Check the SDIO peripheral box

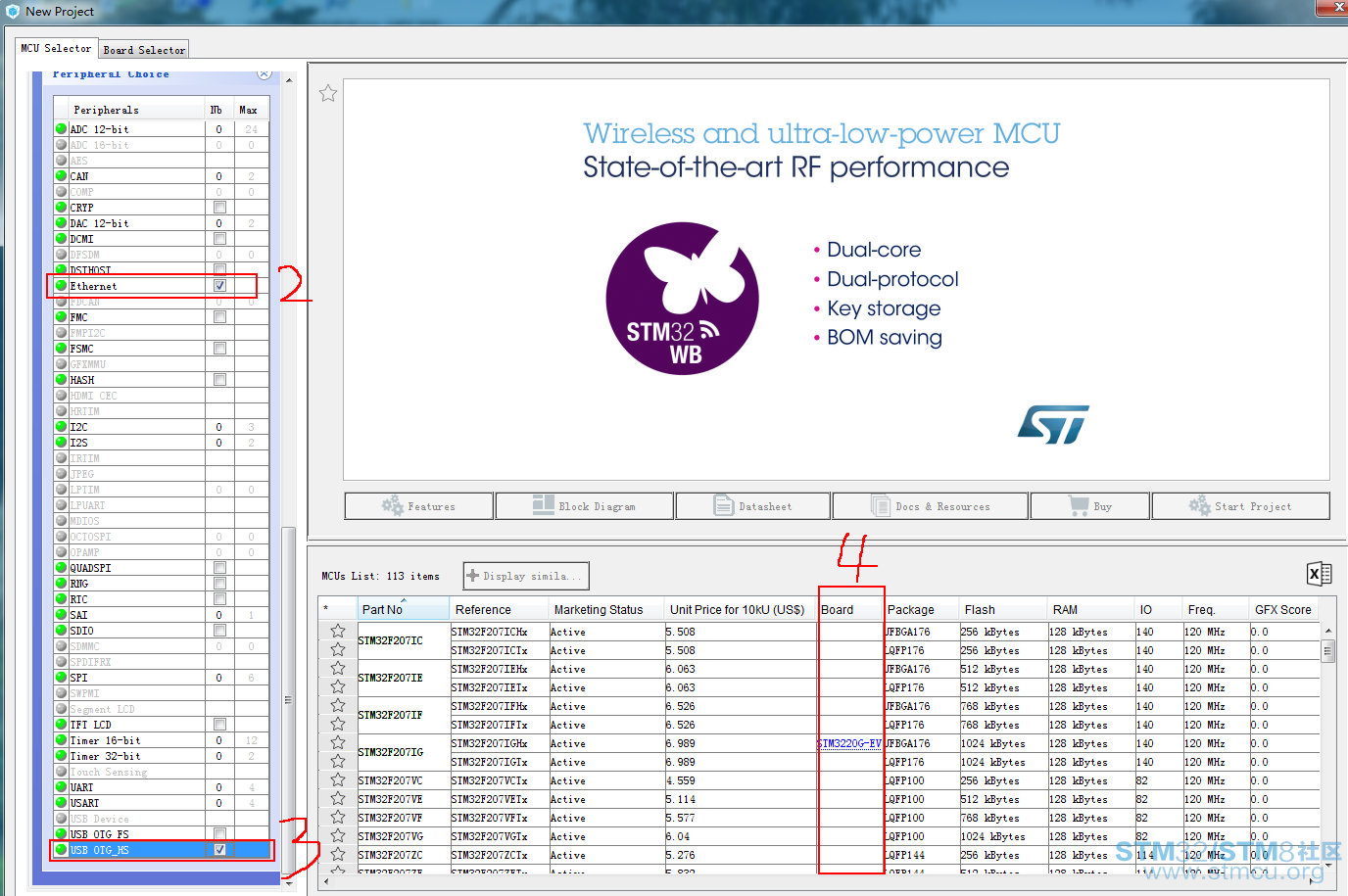[219, 631]
